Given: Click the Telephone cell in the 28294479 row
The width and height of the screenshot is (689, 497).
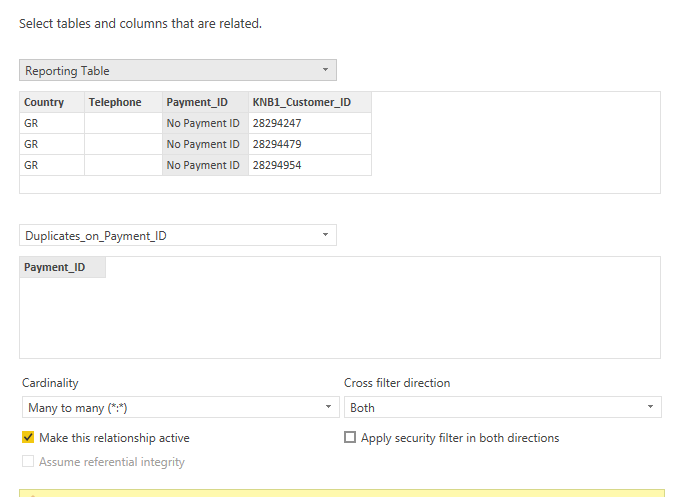Looking at the screenshot, I should coord(123,144).
